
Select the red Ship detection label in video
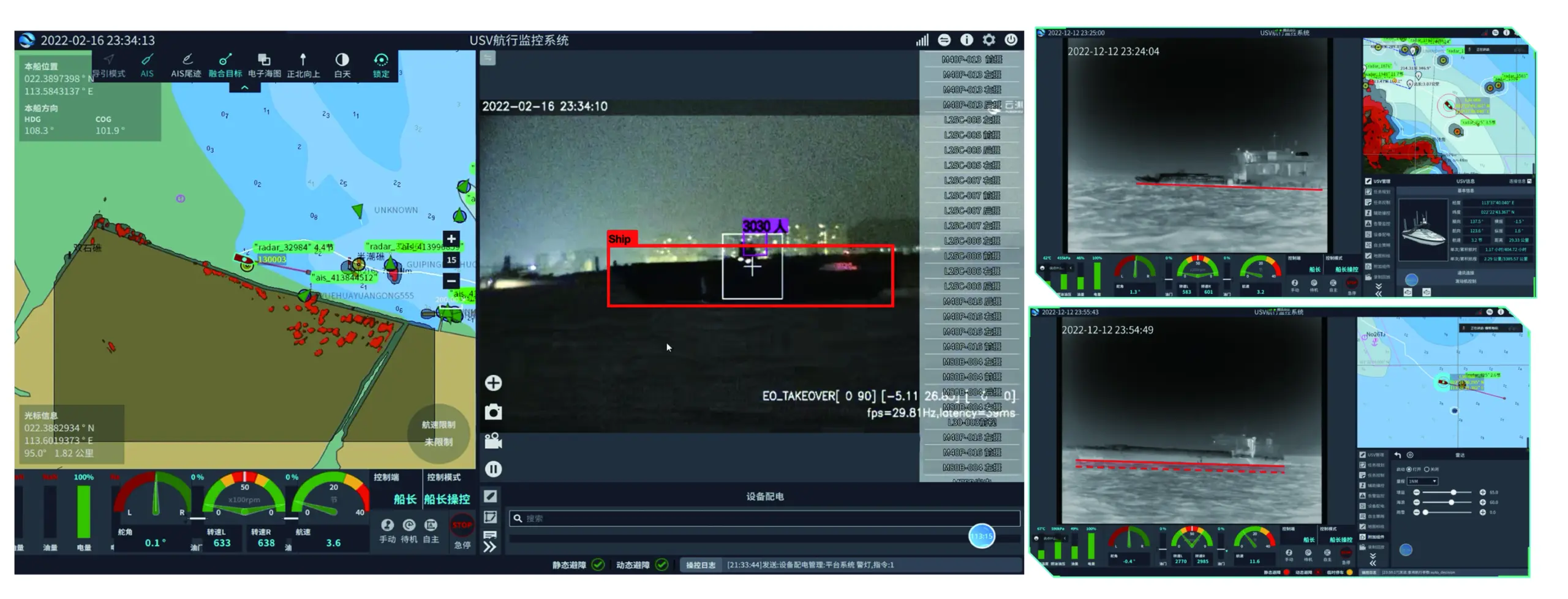pos(622,239)
